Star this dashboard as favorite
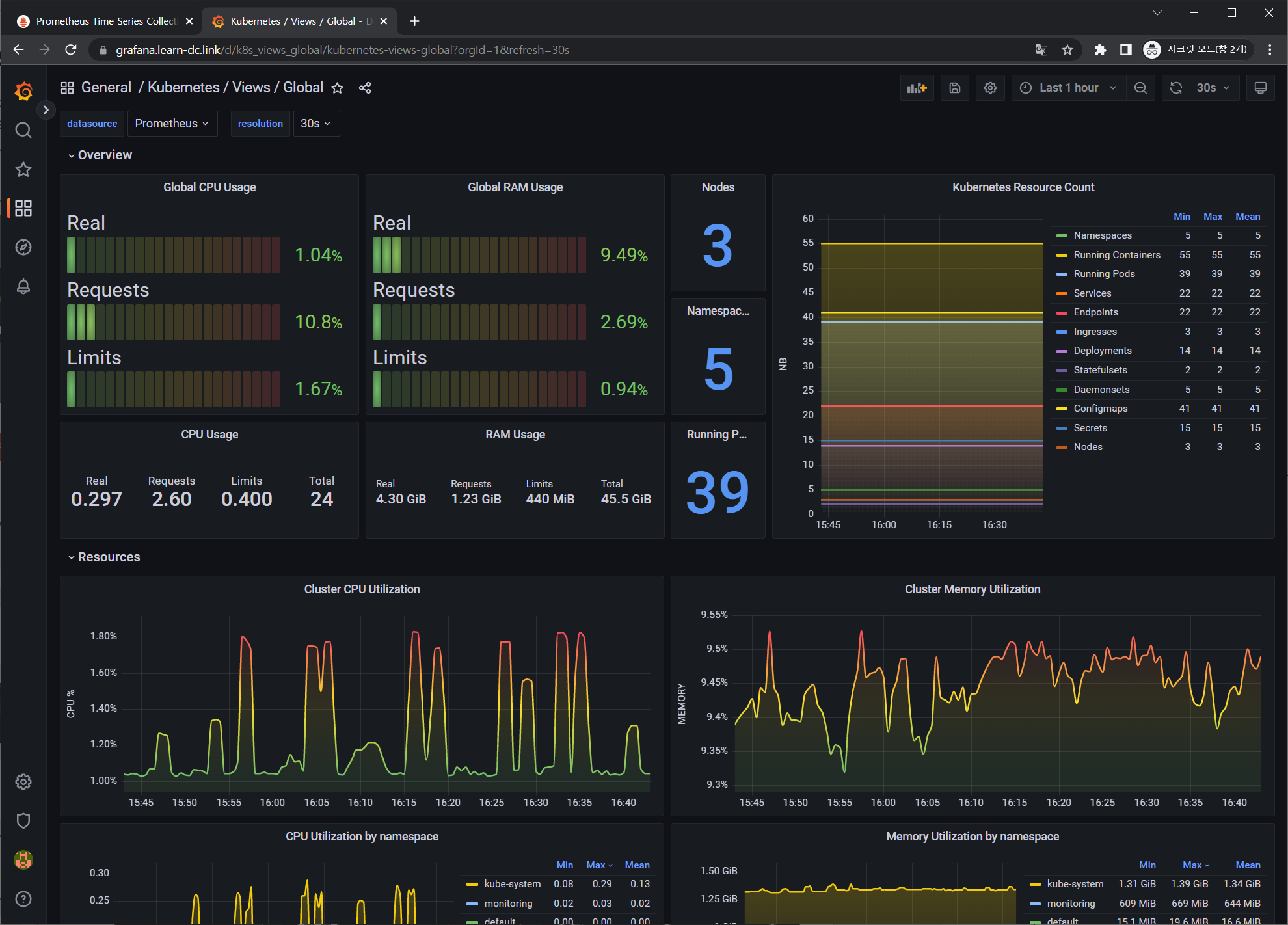The width and height of the screenshot is (1288, 925). tap(337, 88)
